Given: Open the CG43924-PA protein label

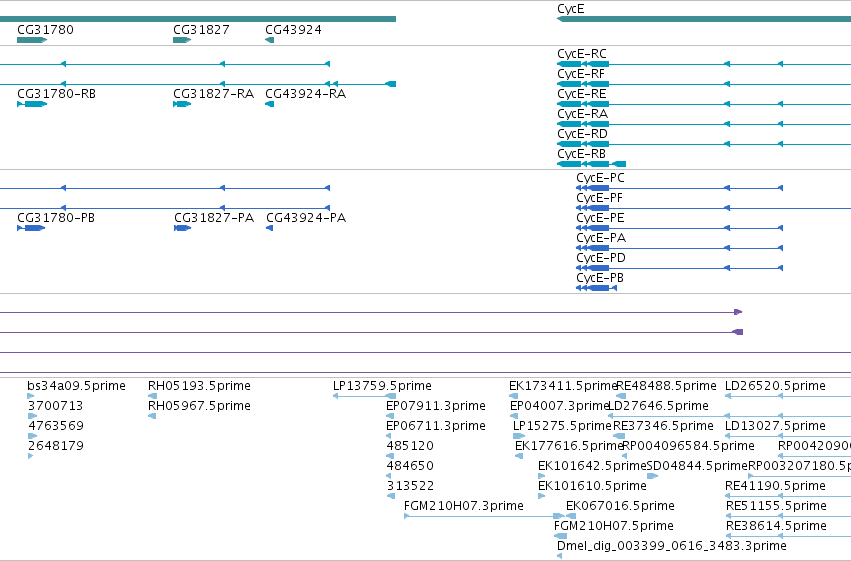Looking at the screenshot, I should tap(306, 218).
